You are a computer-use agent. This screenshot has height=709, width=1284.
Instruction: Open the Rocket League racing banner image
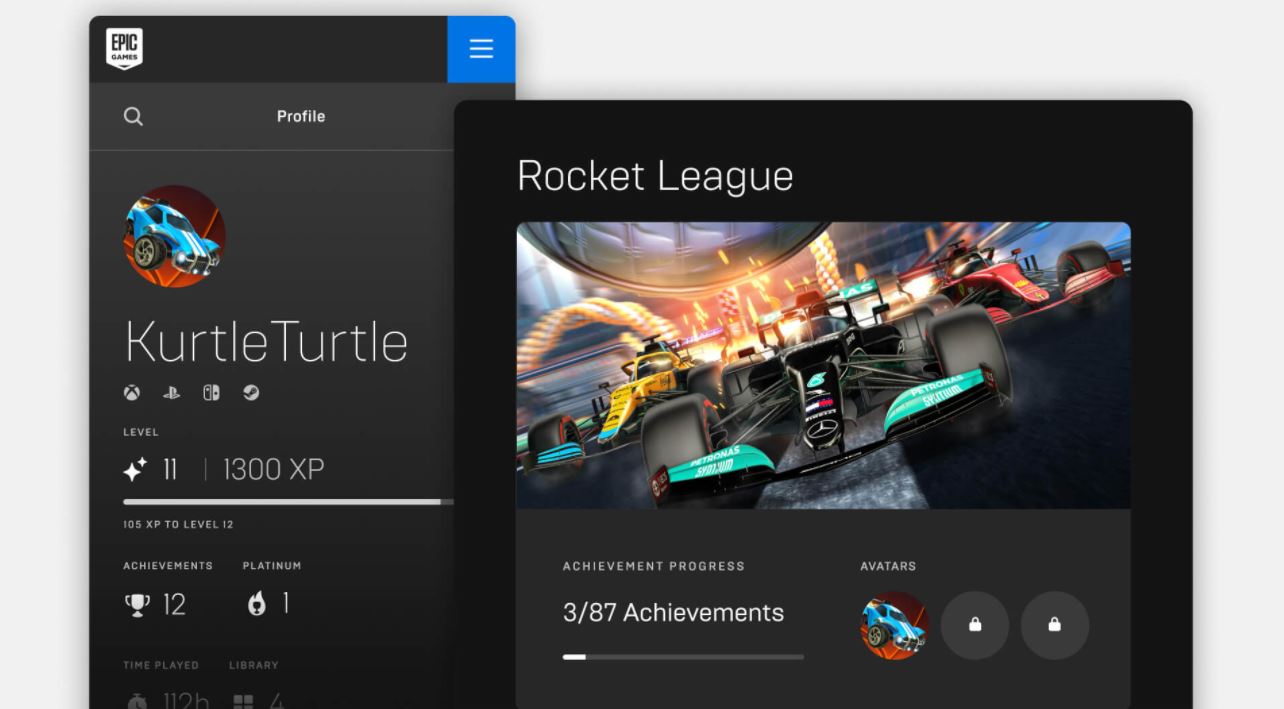coord(823,365)
